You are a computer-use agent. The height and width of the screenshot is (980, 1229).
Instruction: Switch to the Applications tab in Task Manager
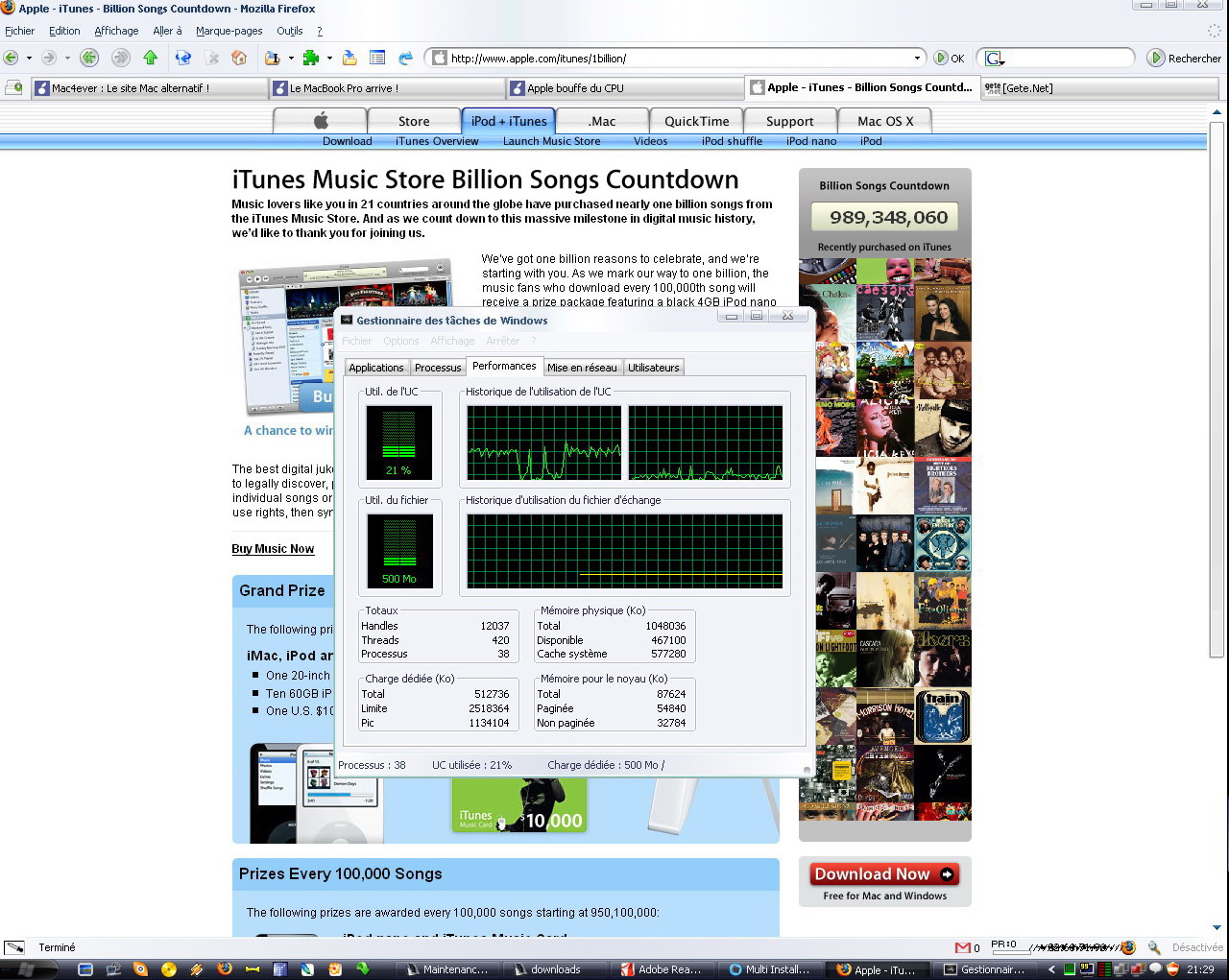coord(376,368)
